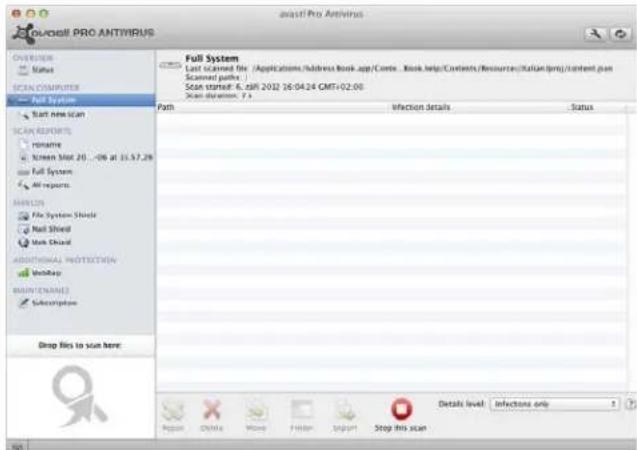This screenshot has width=637, height=450.
Task: Open the Details level dropdown
Action: tap(555, 404)
